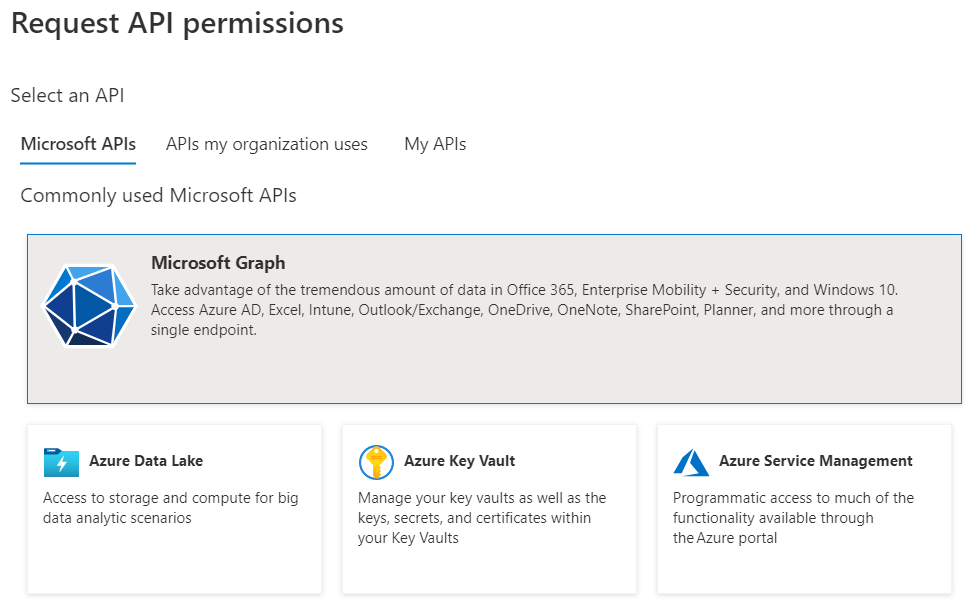Click the Azure Key Vault key icon
Image resolution: width=975 pixels, height=610 pixels.
pos(376,462)
